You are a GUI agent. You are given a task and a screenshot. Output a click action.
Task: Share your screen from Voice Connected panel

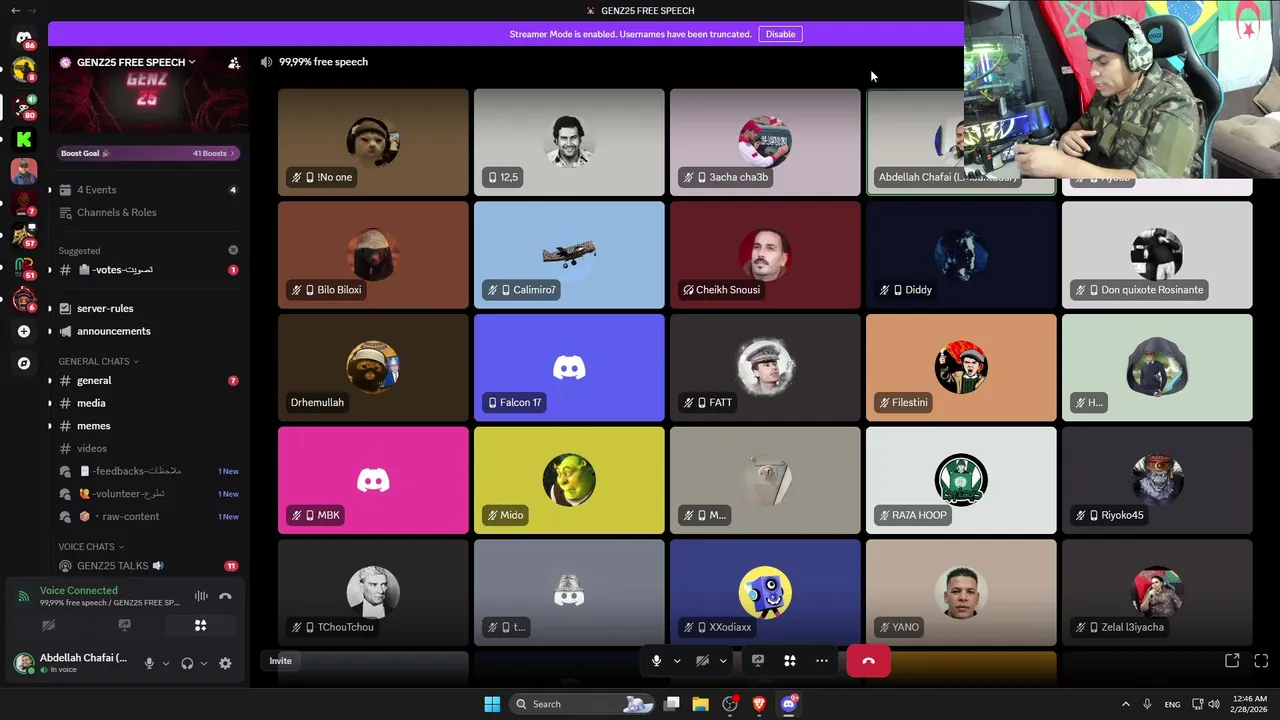(124, 625)
